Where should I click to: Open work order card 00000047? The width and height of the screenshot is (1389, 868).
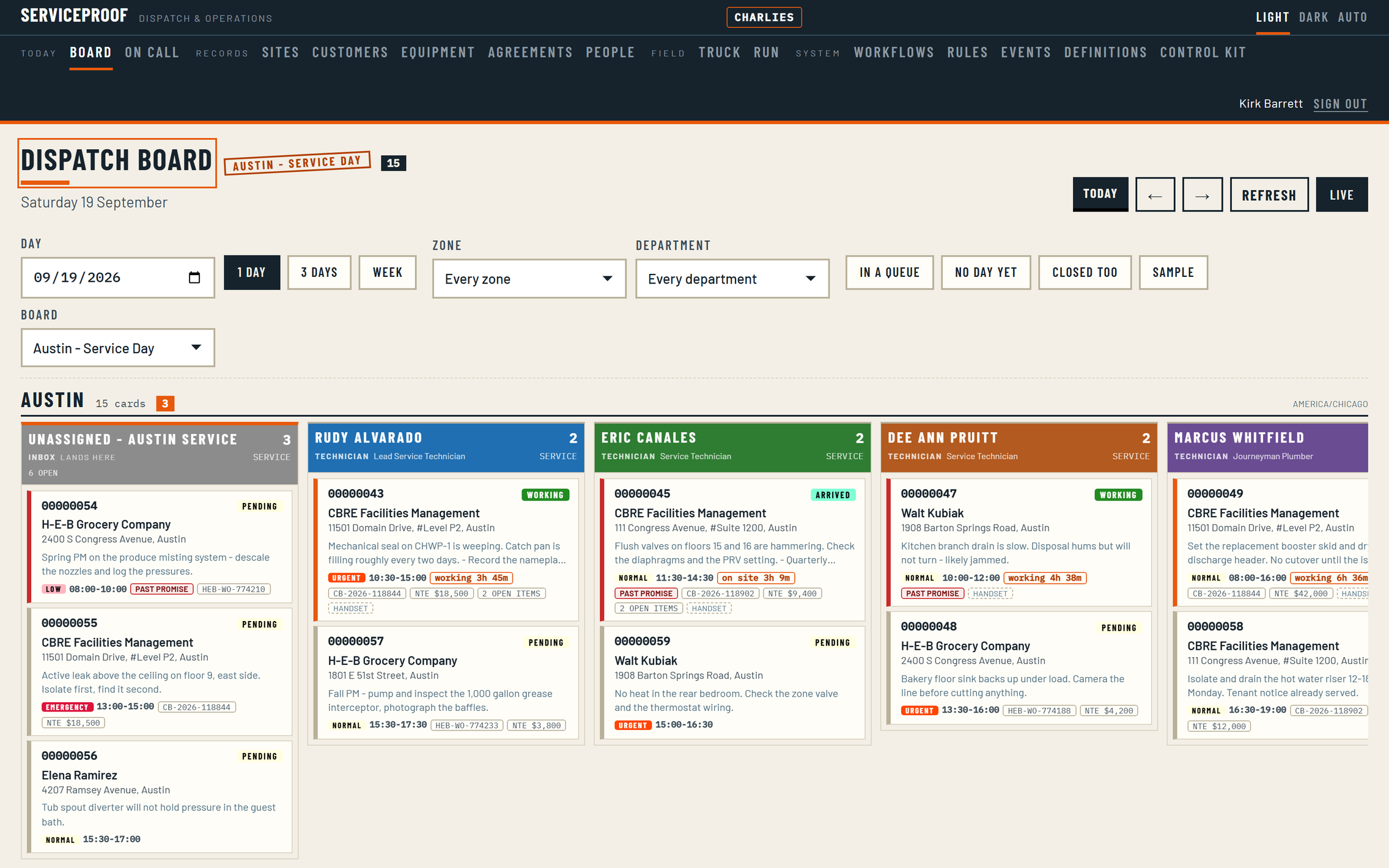point(1019,542)
